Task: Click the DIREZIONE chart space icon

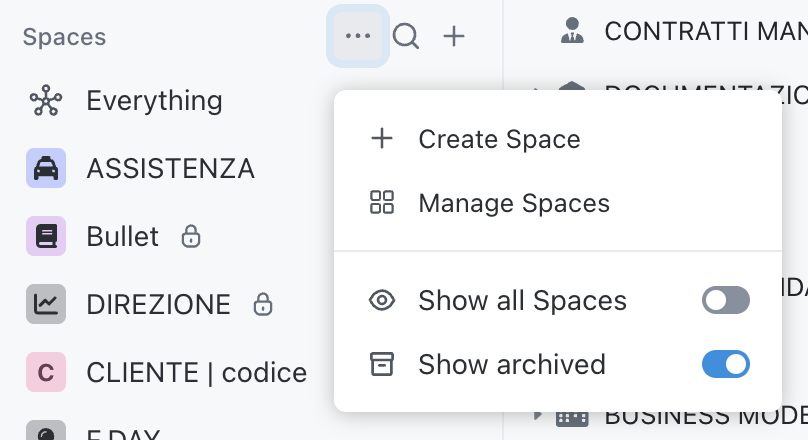Action: pos(46,304)
